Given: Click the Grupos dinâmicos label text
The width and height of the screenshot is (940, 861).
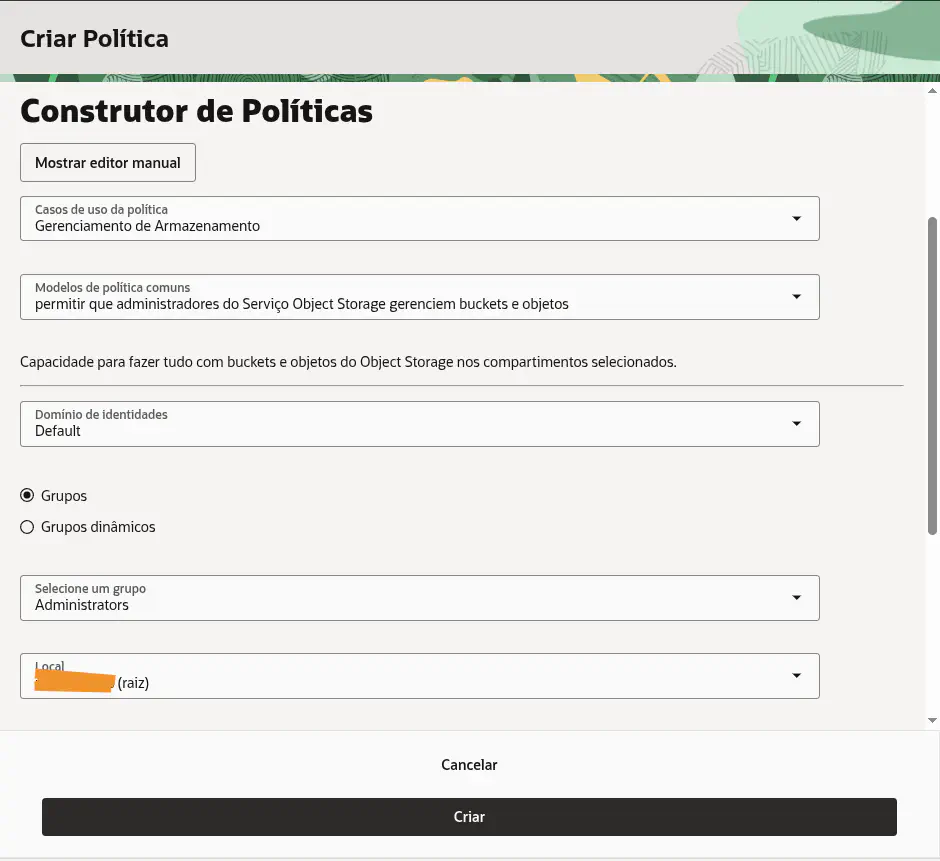Looking at the screenshot, I should [x=98, y=527].
